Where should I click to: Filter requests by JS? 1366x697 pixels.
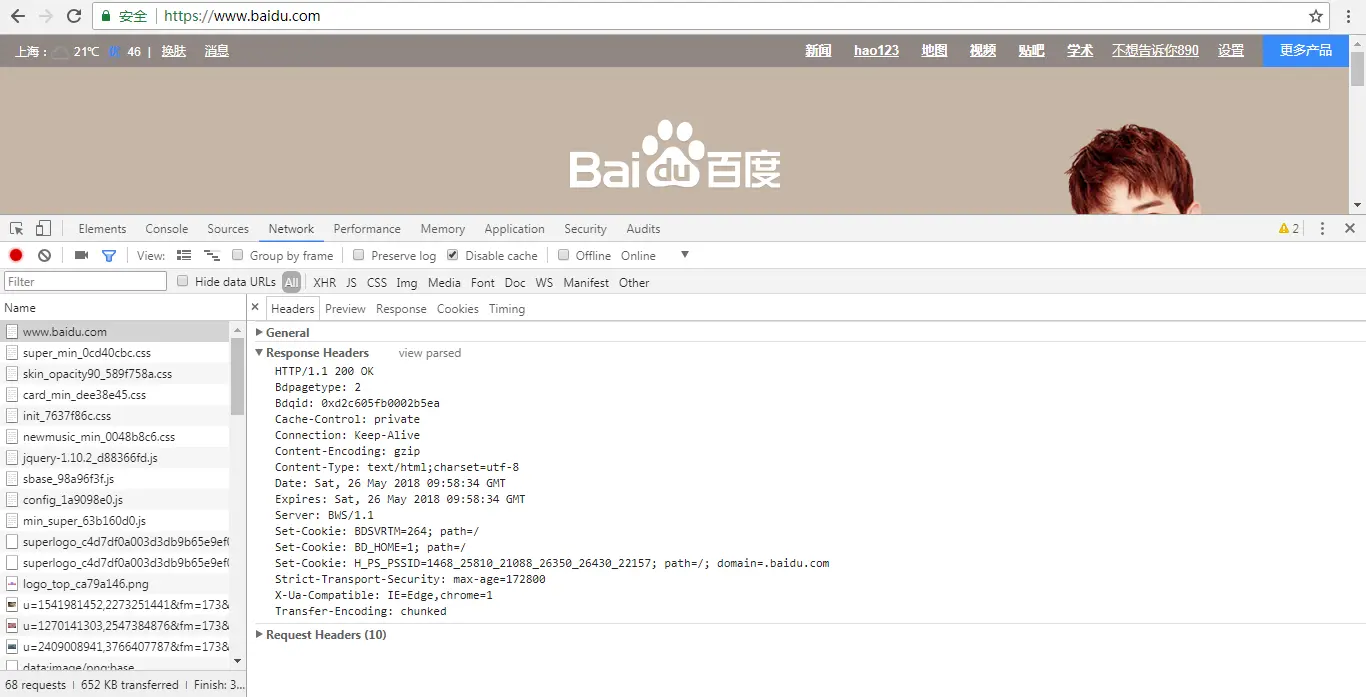[x=351, y=283]
